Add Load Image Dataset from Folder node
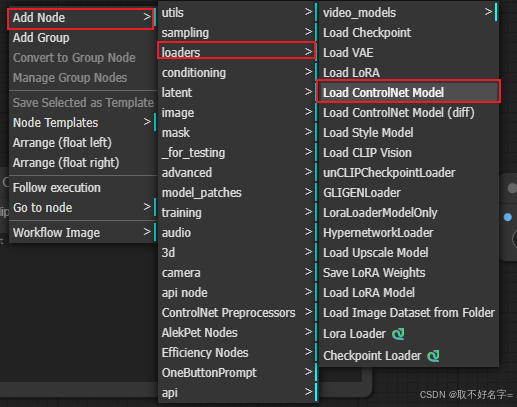This screenshot has height=407, width=517. click(x=409, y=313)
